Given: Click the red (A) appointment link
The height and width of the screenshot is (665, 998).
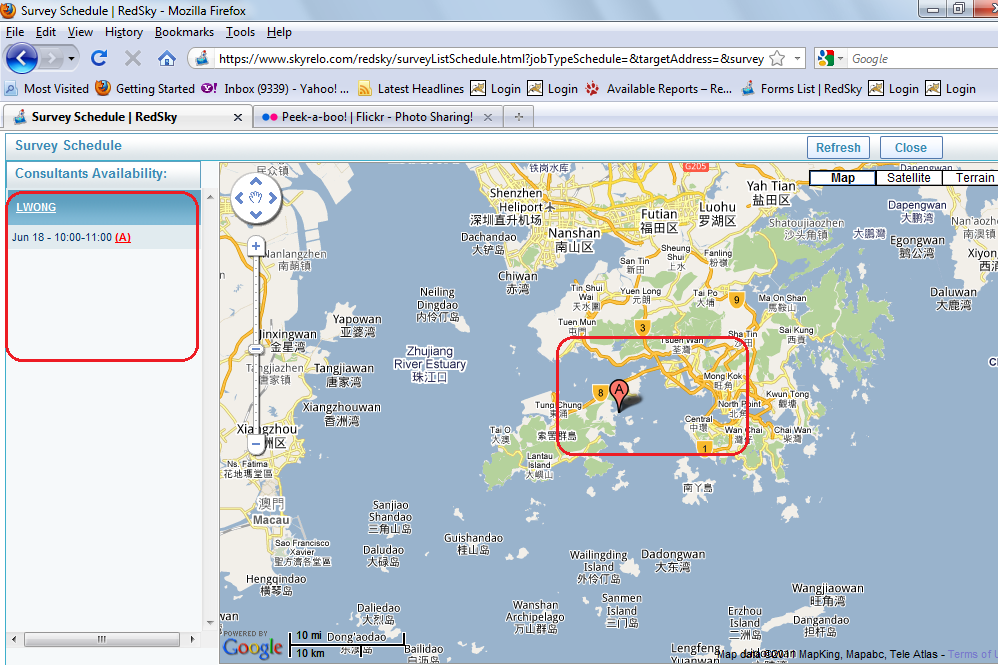Looking at the screenshot, I should [123, 237].
